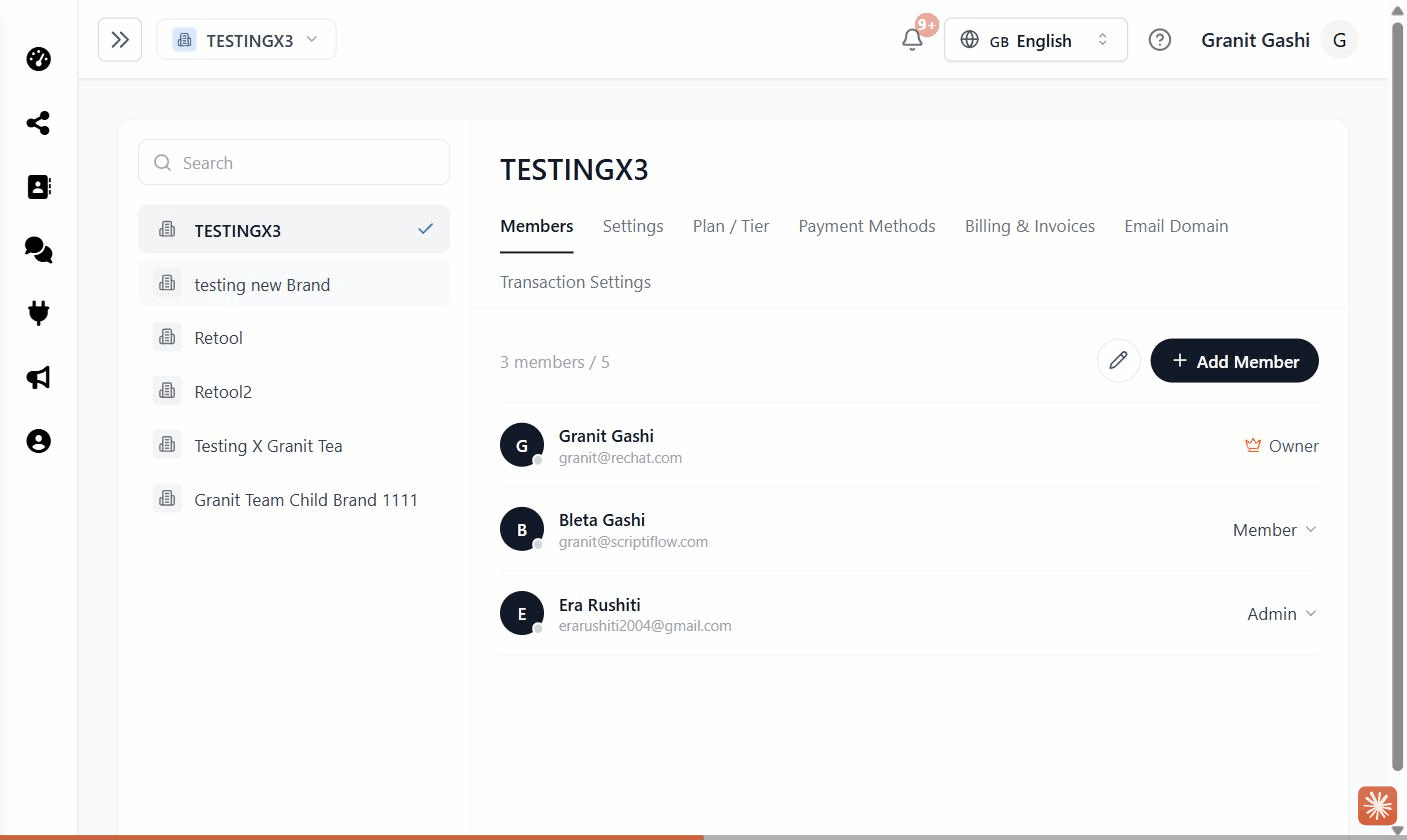Open the English language selector
Screen dimensions: 1407x840
pyautogui.click(x=1036, y=40)
